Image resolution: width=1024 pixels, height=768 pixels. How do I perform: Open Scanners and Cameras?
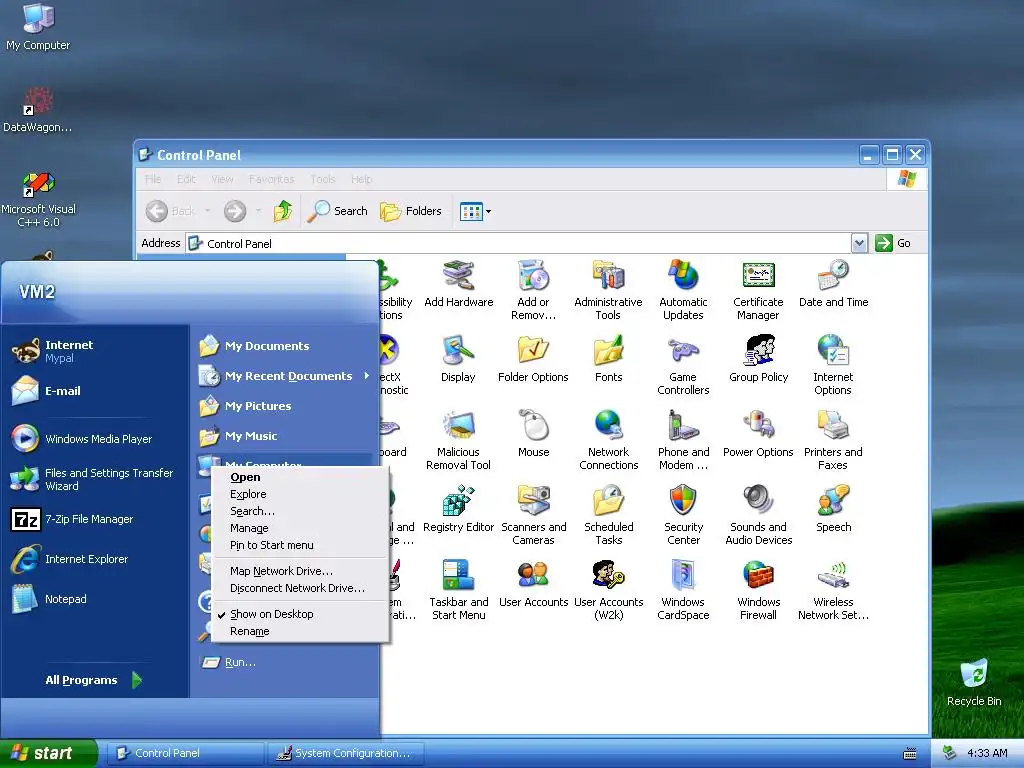[534, 515]
